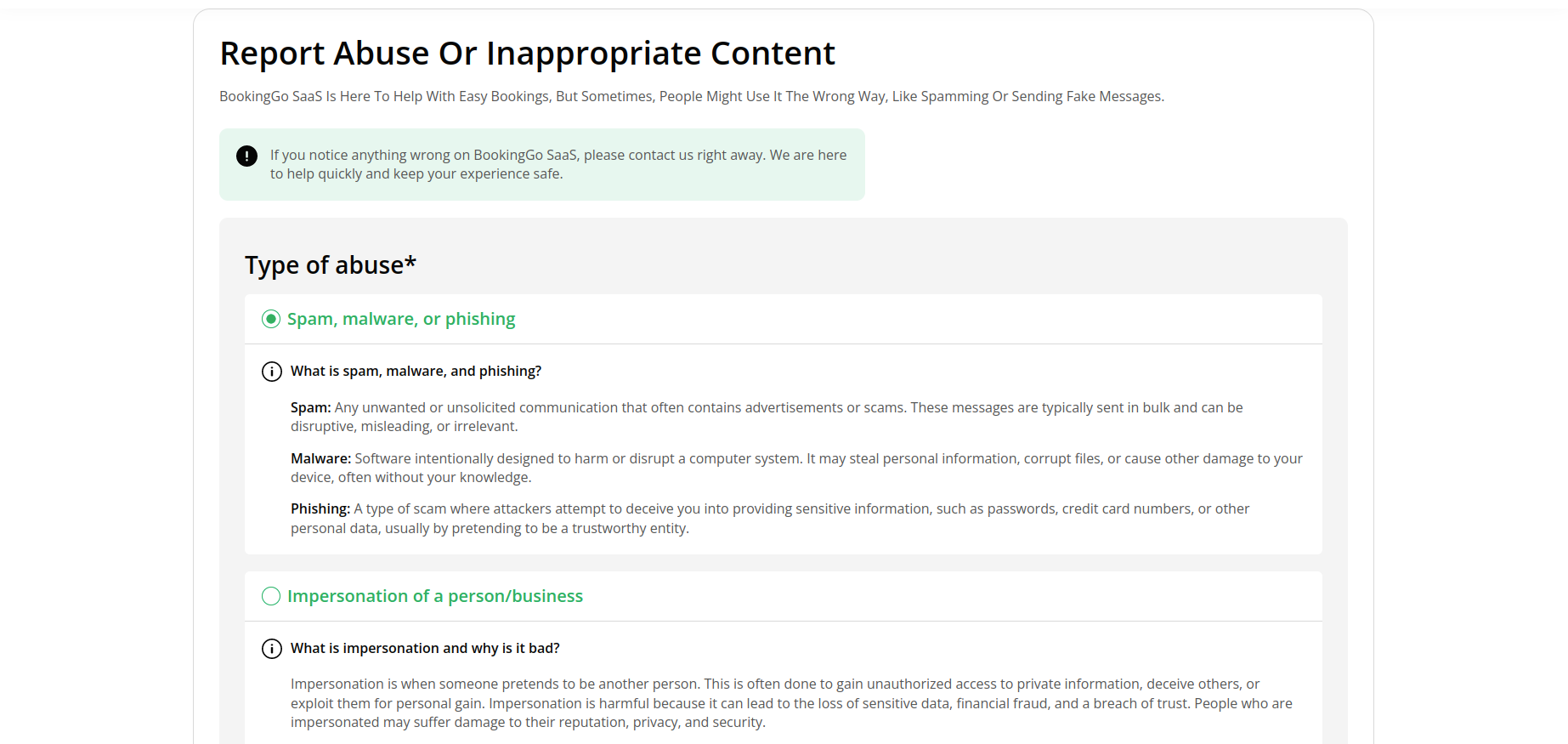Click the 'Spam, malware, or phishing' label

click(x=401, y=319)
